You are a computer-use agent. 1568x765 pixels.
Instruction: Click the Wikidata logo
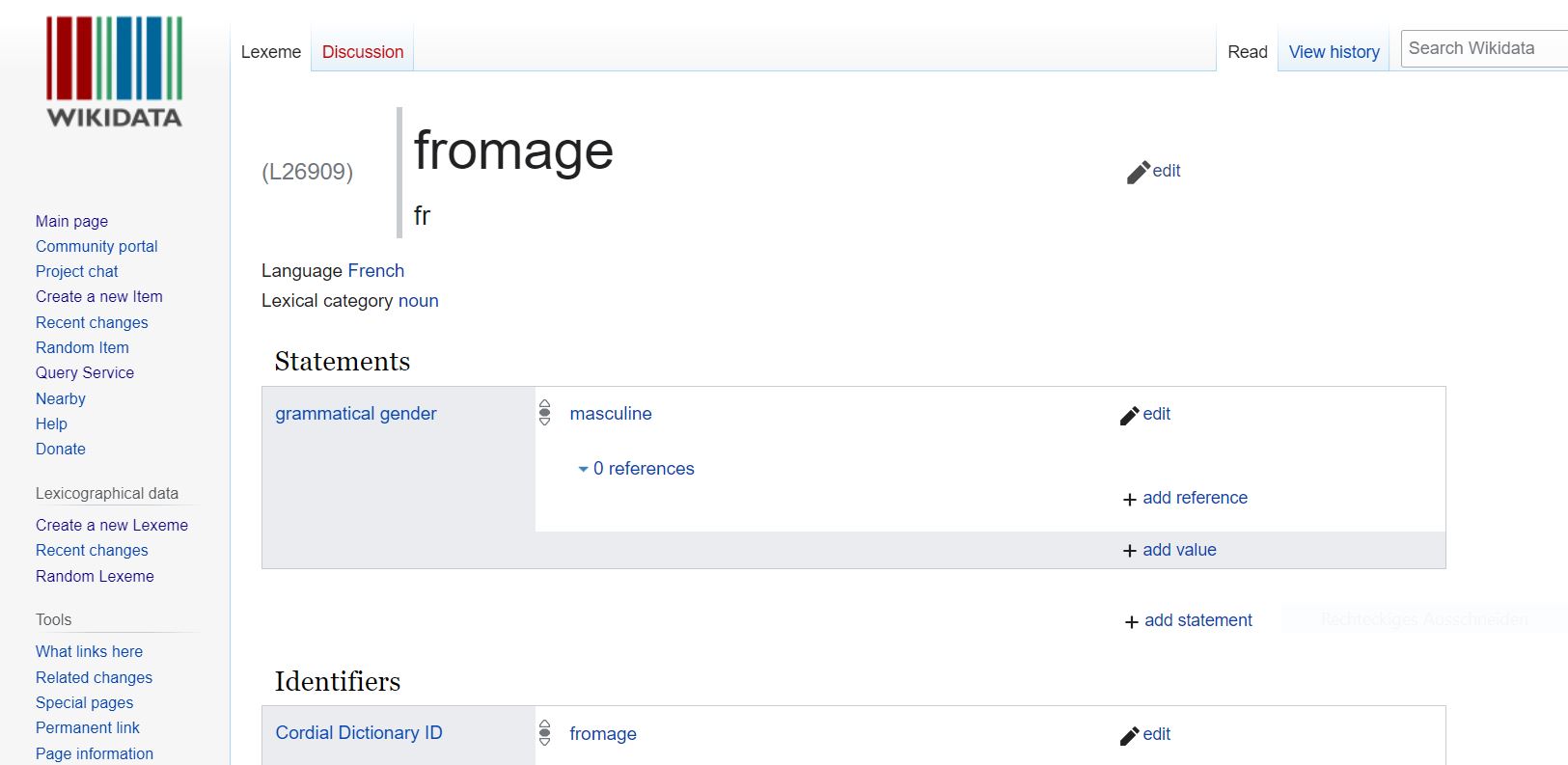pos(114,72)
